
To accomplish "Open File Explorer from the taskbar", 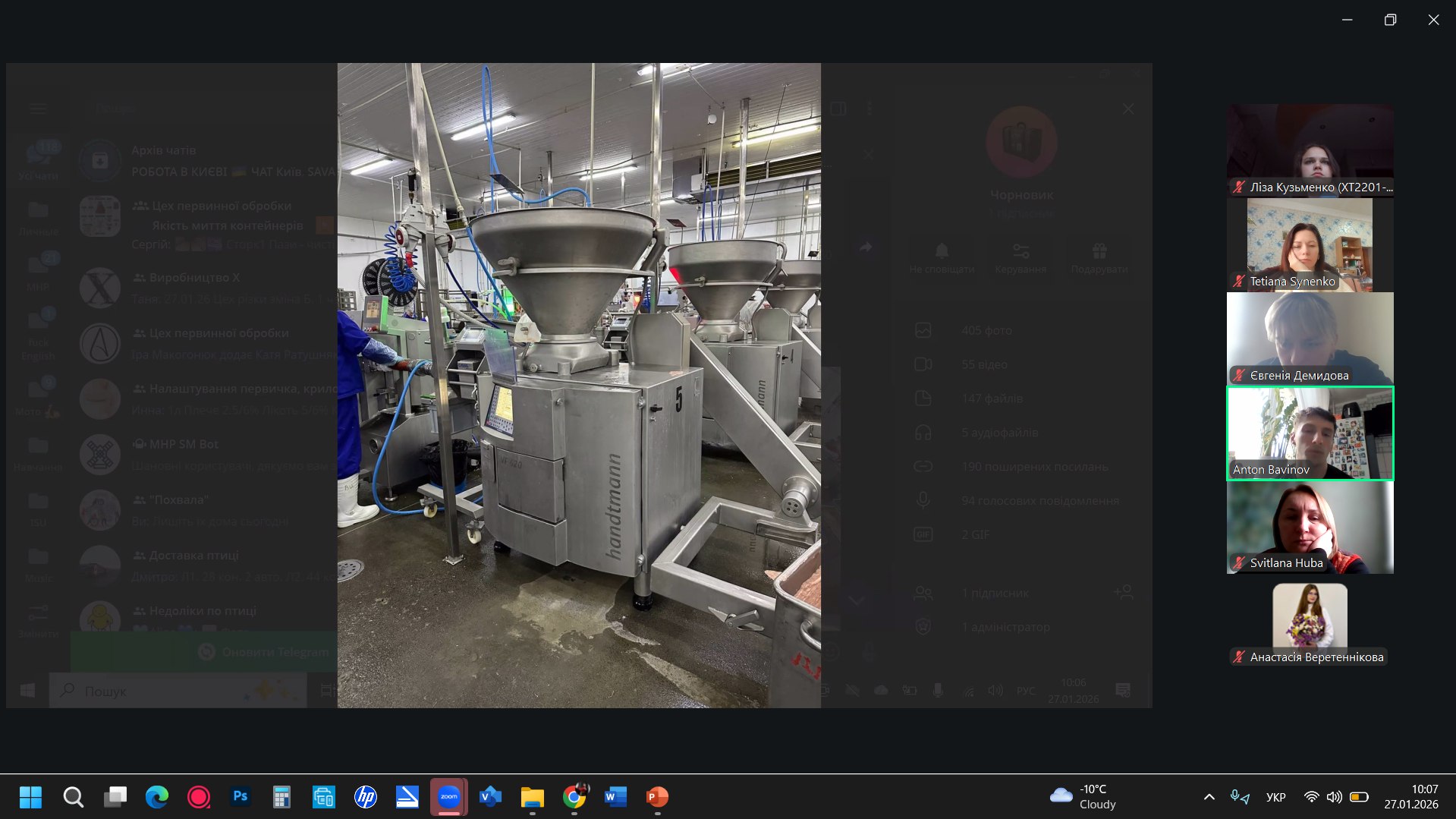I will pos(532,797).
